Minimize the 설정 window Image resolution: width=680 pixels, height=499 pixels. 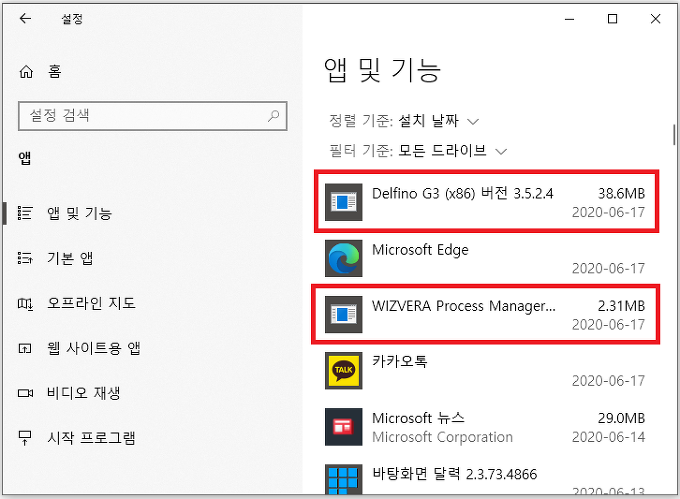(x=569, y=19)
